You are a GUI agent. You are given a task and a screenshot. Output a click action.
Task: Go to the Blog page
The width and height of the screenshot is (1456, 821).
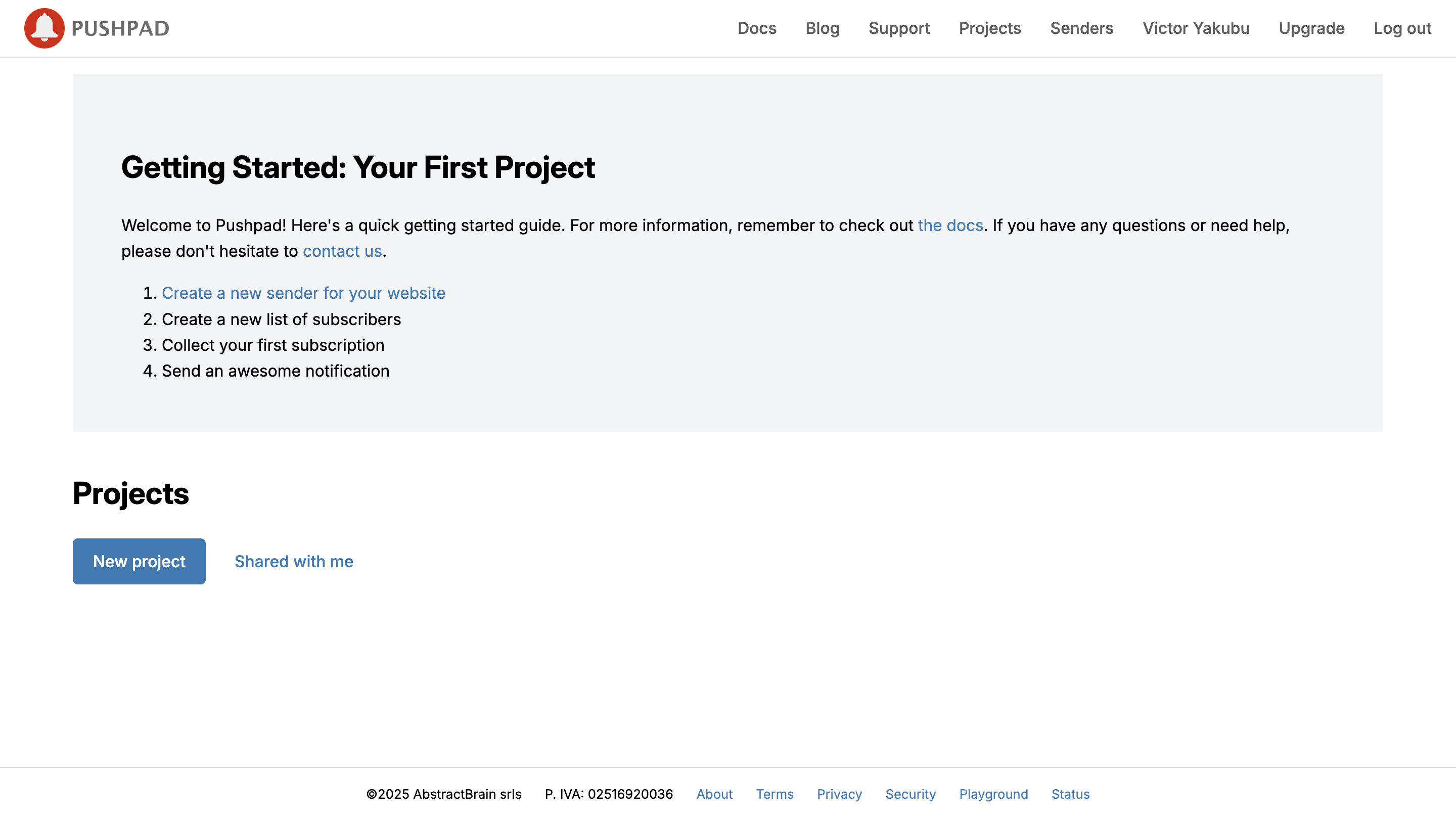click(x=822, y=28)
